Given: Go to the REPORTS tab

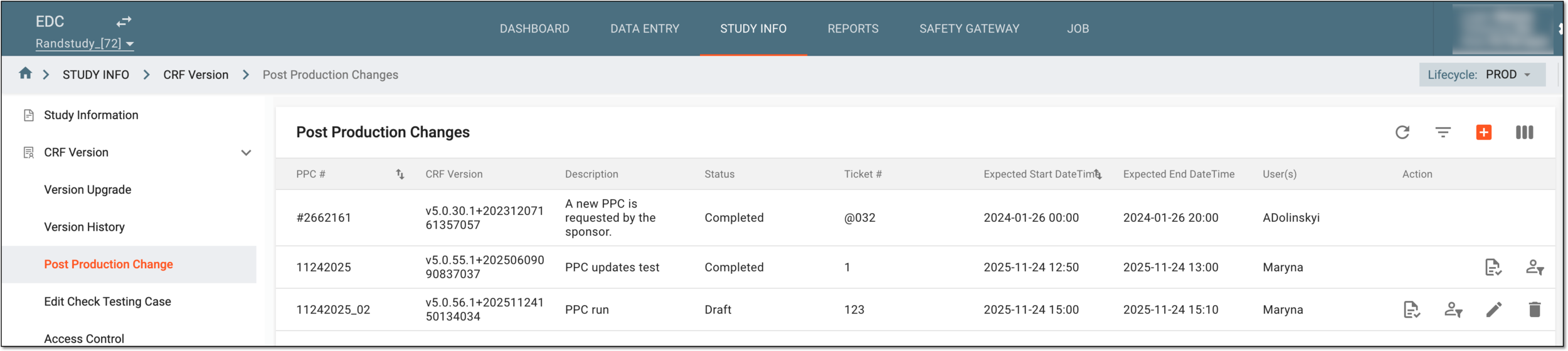Looking at the screenshot, I should click(853, 29).
